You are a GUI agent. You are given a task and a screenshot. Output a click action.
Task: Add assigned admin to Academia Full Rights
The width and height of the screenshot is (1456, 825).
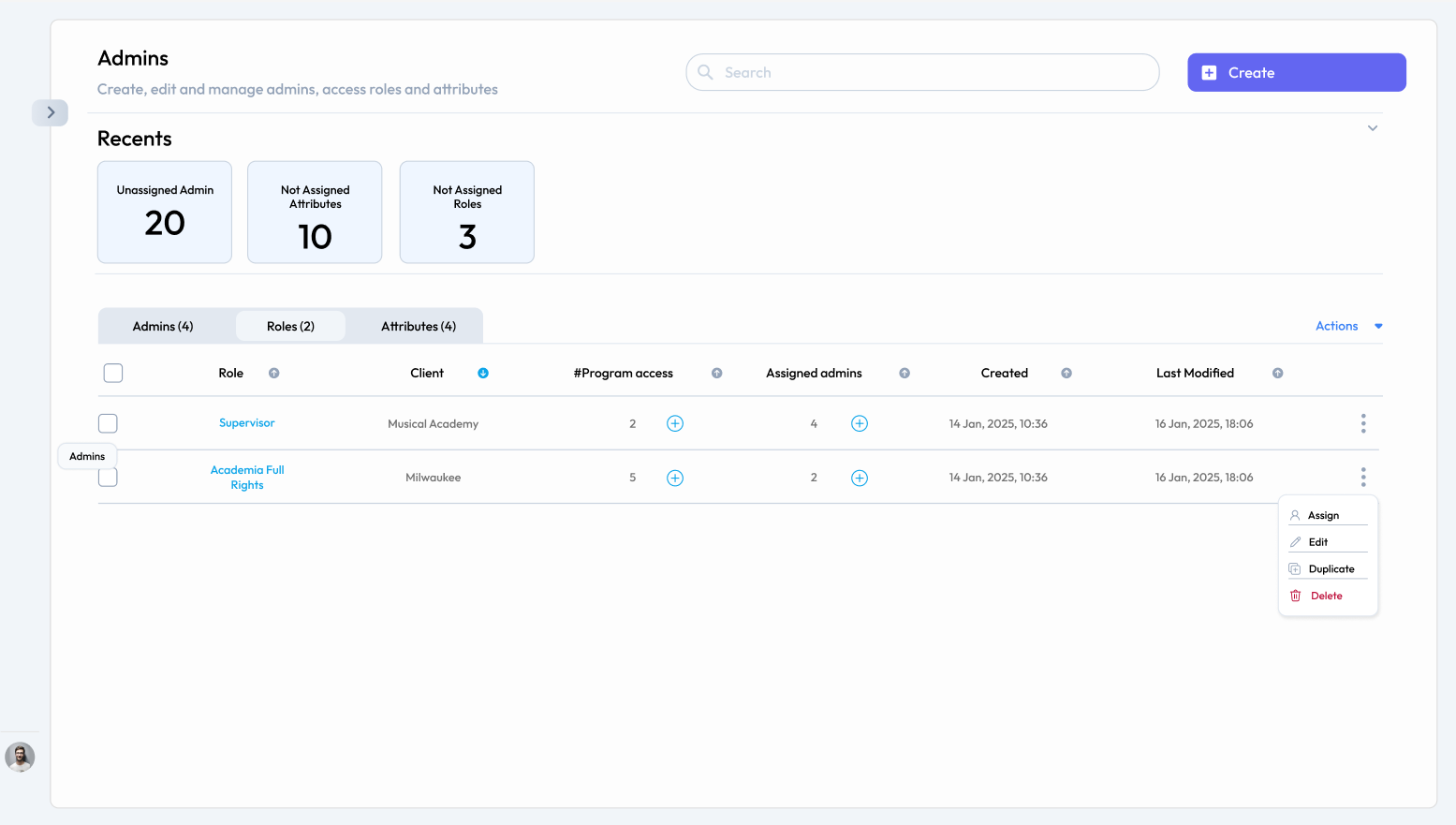point(859,478)
